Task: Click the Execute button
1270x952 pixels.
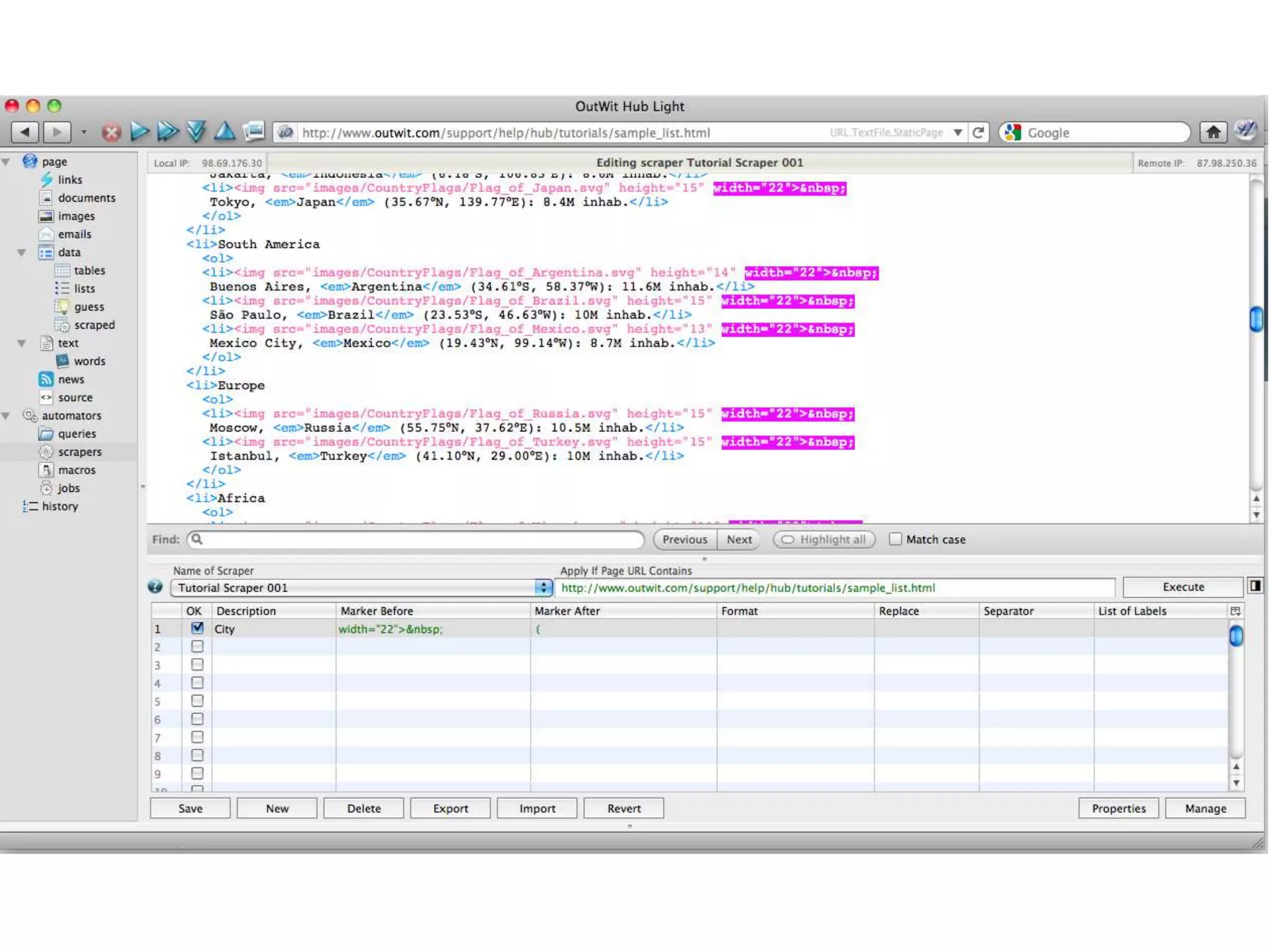Action: pos(1183,587)
